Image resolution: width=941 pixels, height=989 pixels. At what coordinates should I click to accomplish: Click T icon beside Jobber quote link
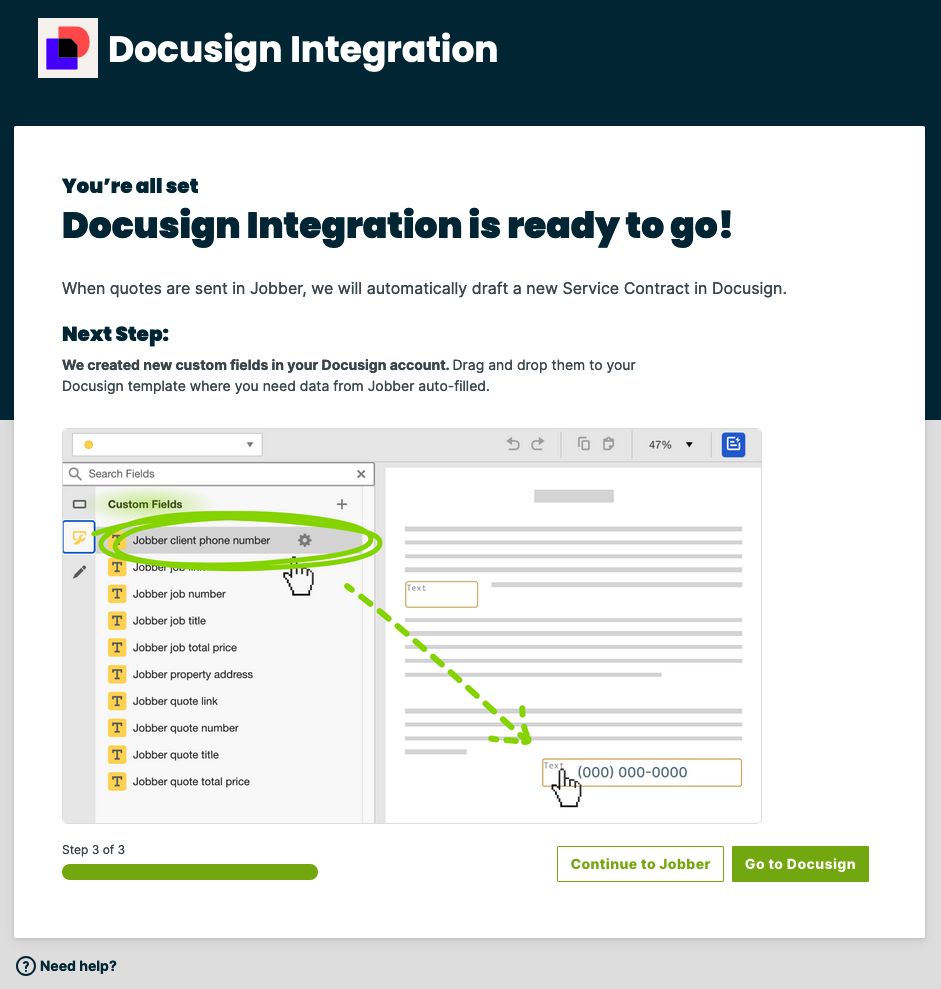click(117, 701)
